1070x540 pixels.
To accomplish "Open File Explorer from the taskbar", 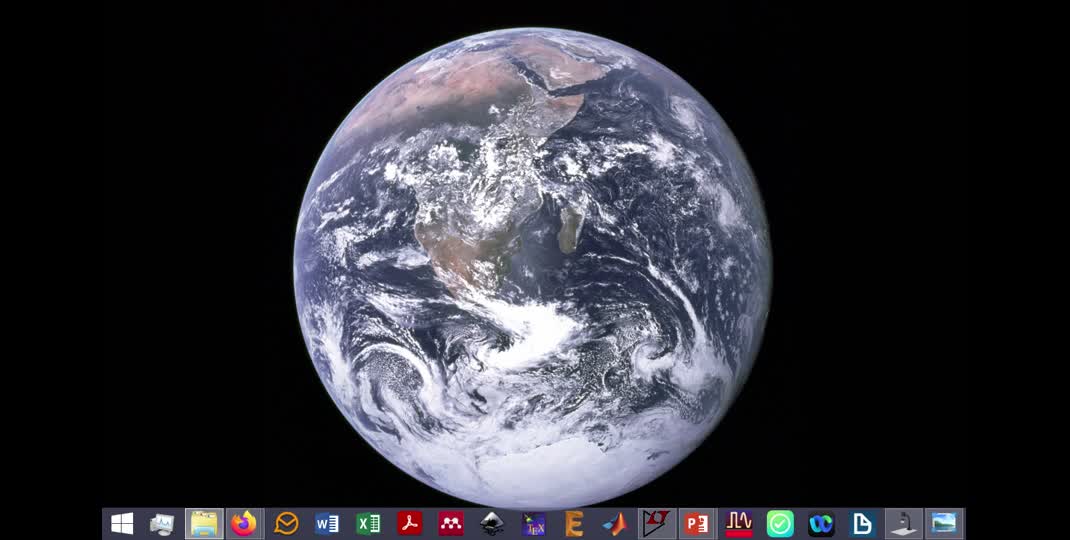I will (204, 524).
